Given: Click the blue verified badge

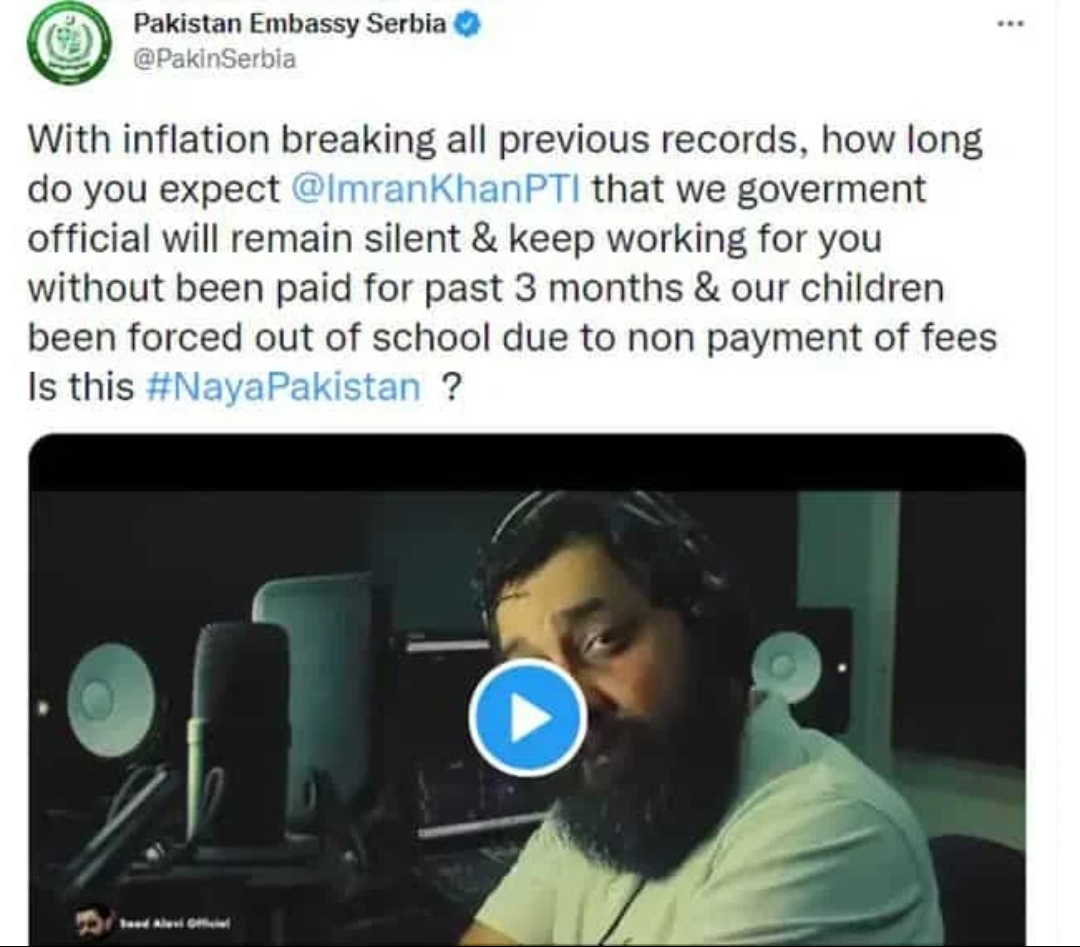Looking at the screenshot, I should 468,25.
